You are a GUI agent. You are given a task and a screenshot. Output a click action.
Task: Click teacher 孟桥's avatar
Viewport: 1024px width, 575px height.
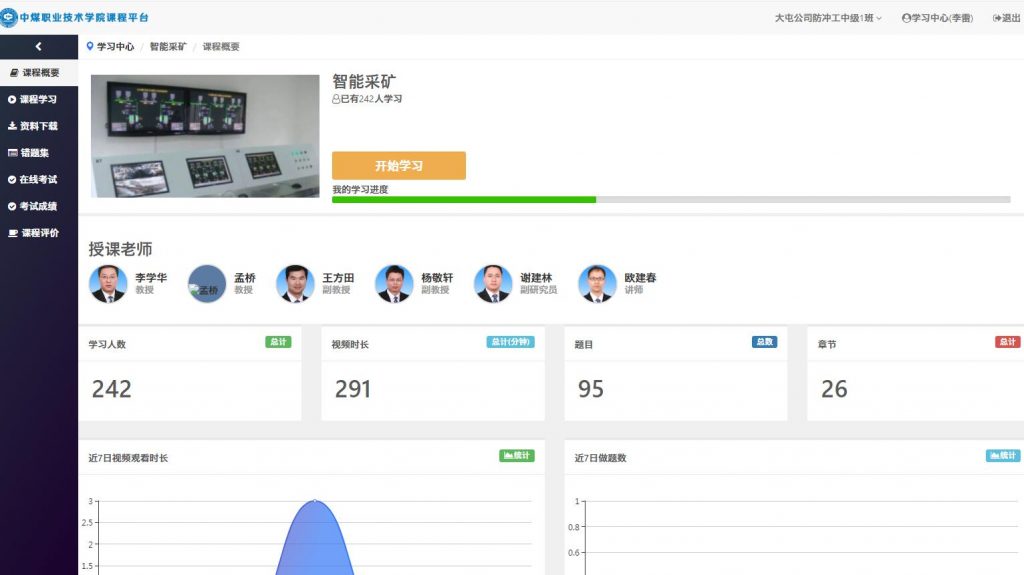pos(207,284)
